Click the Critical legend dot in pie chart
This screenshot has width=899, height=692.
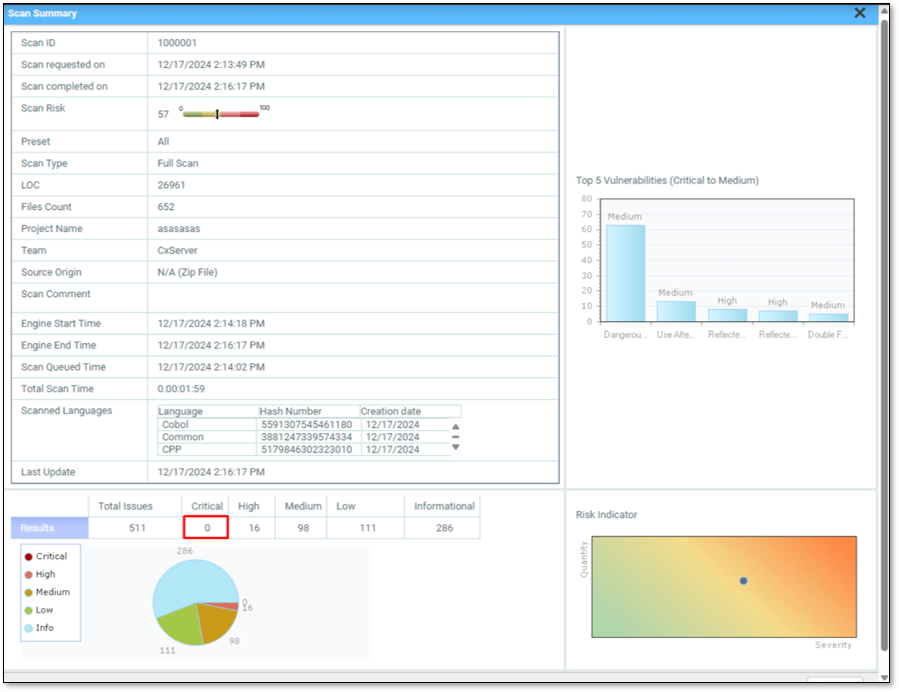point(29,556)
